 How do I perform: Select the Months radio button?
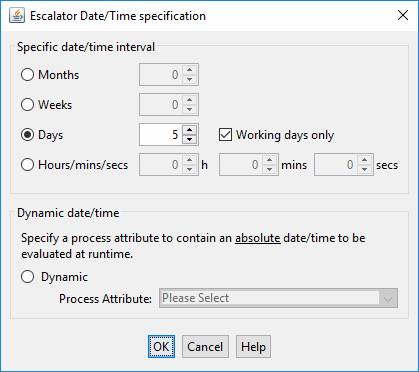click(27, 75)
